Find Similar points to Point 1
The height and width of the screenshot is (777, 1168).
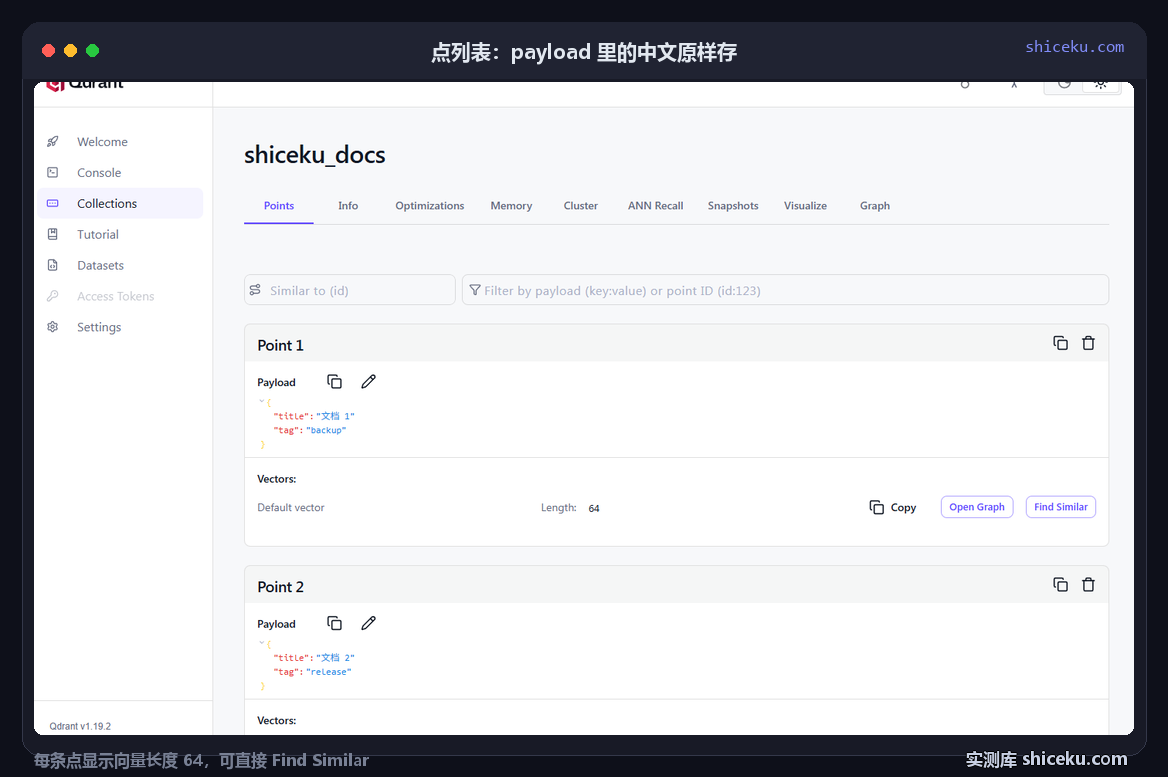tap(1061, 507)
